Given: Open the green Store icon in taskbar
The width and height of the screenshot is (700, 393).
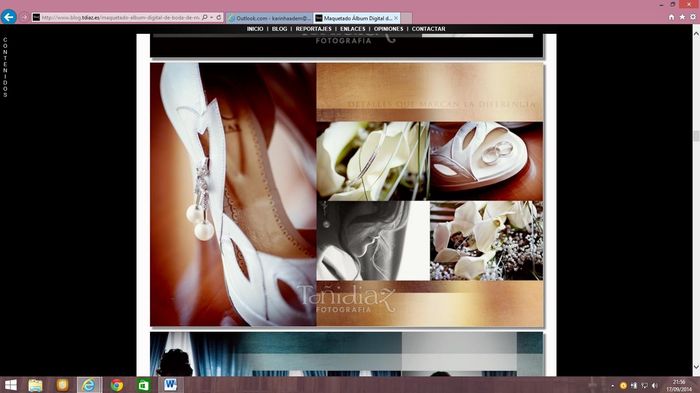Looking at the screenshot, I should [x=144, y=385].
